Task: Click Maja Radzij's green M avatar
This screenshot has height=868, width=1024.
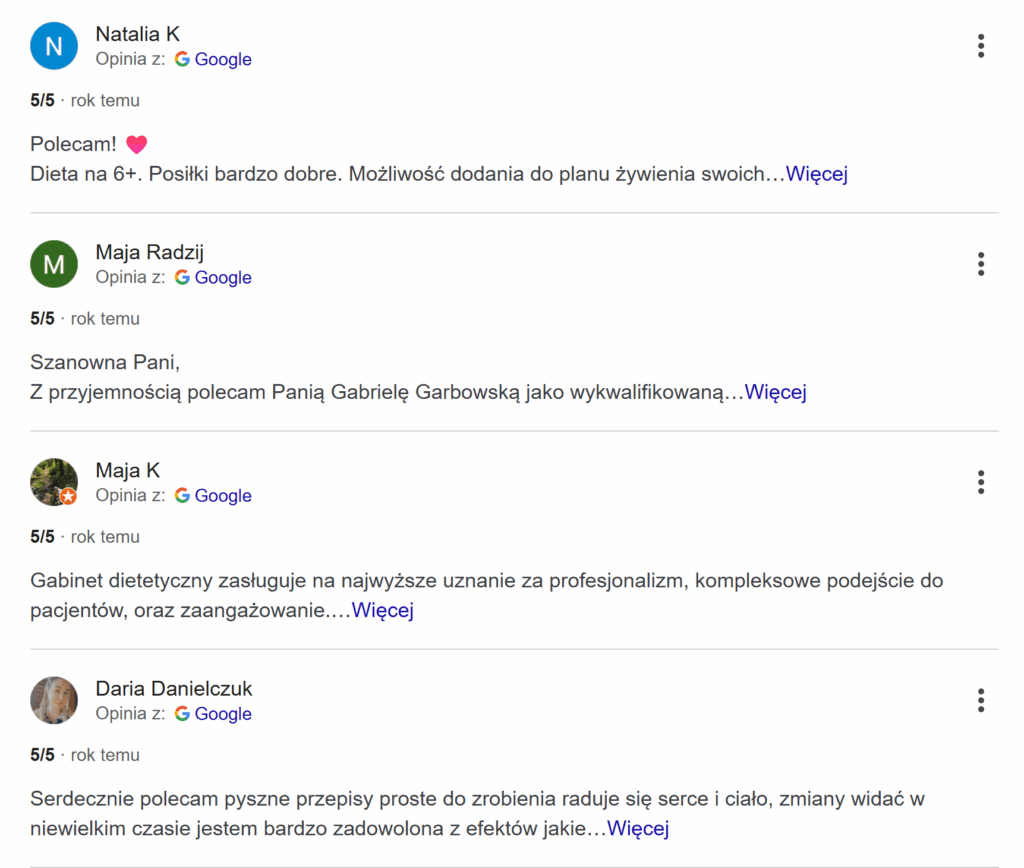Action: point(54,264)
